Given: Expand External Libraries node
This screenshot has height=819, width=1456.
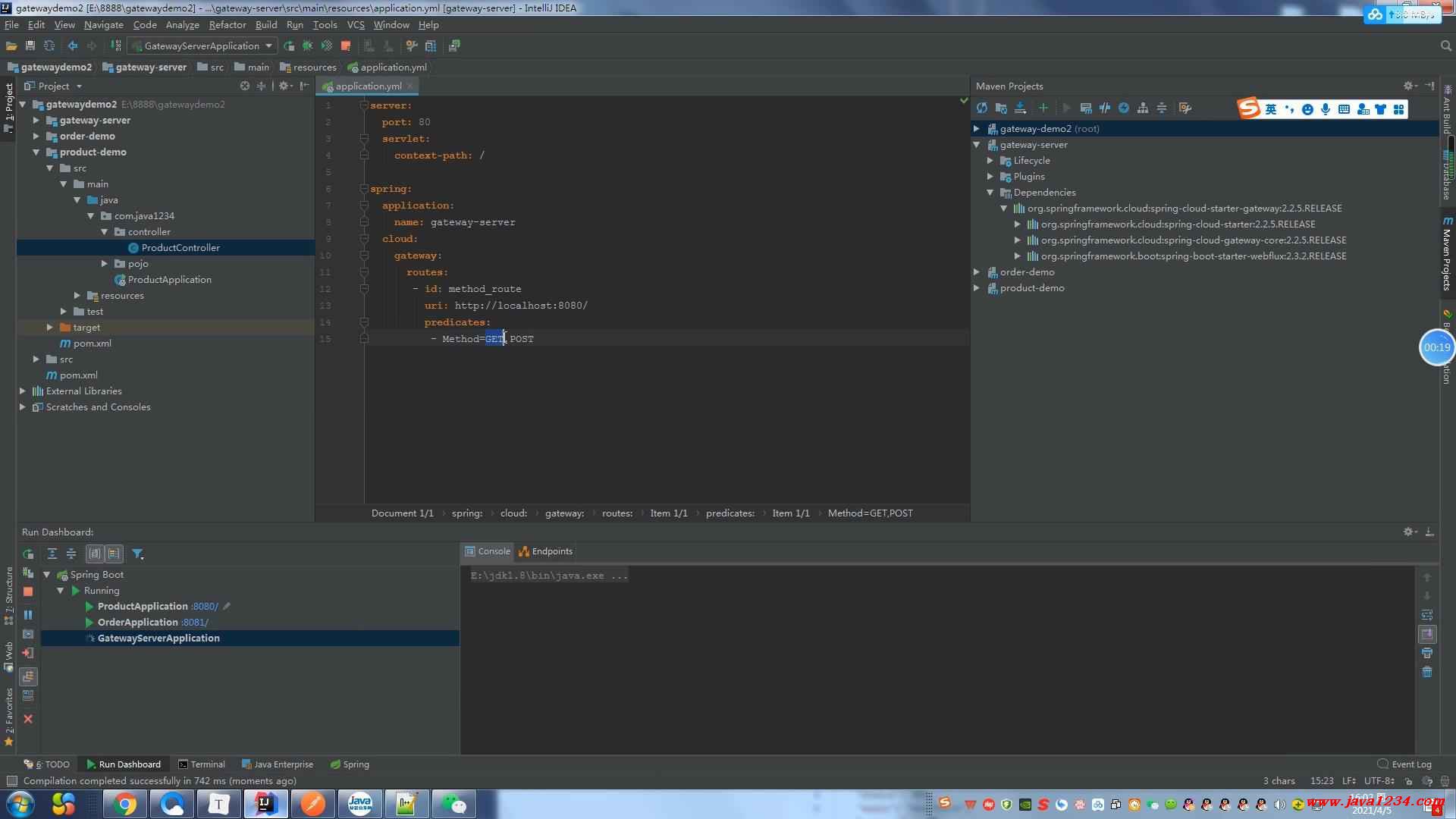Looking at the screenshot, I should (x=22, y=391).
